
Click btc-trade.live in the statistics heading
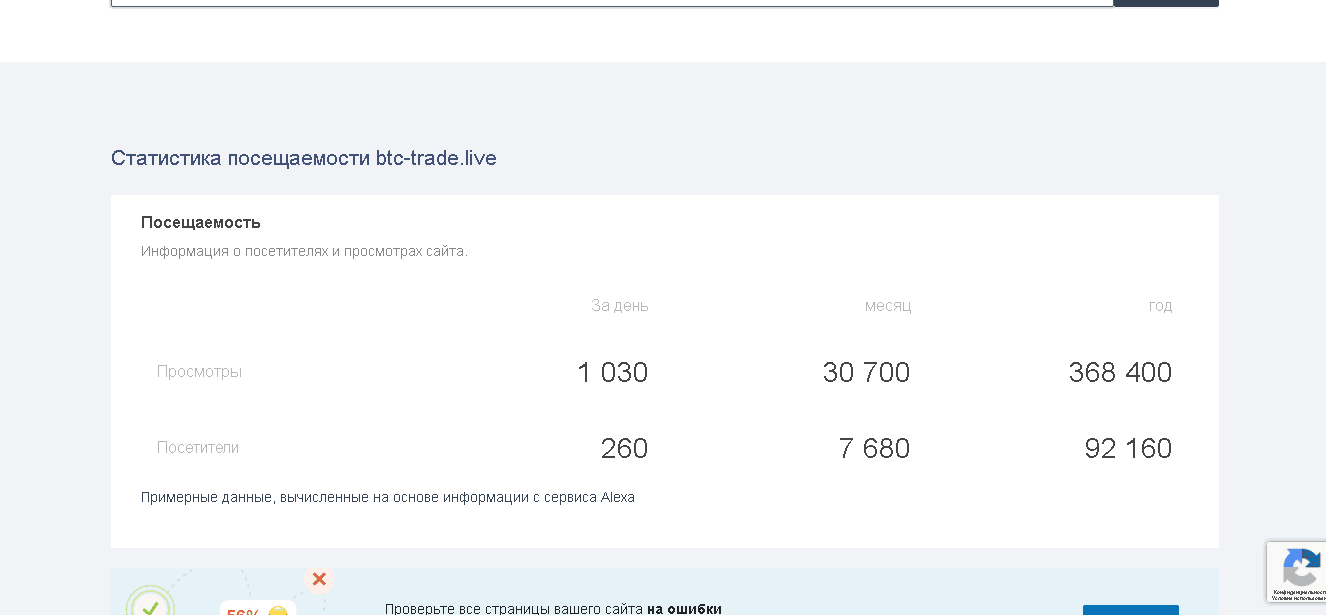coord(436,158)
